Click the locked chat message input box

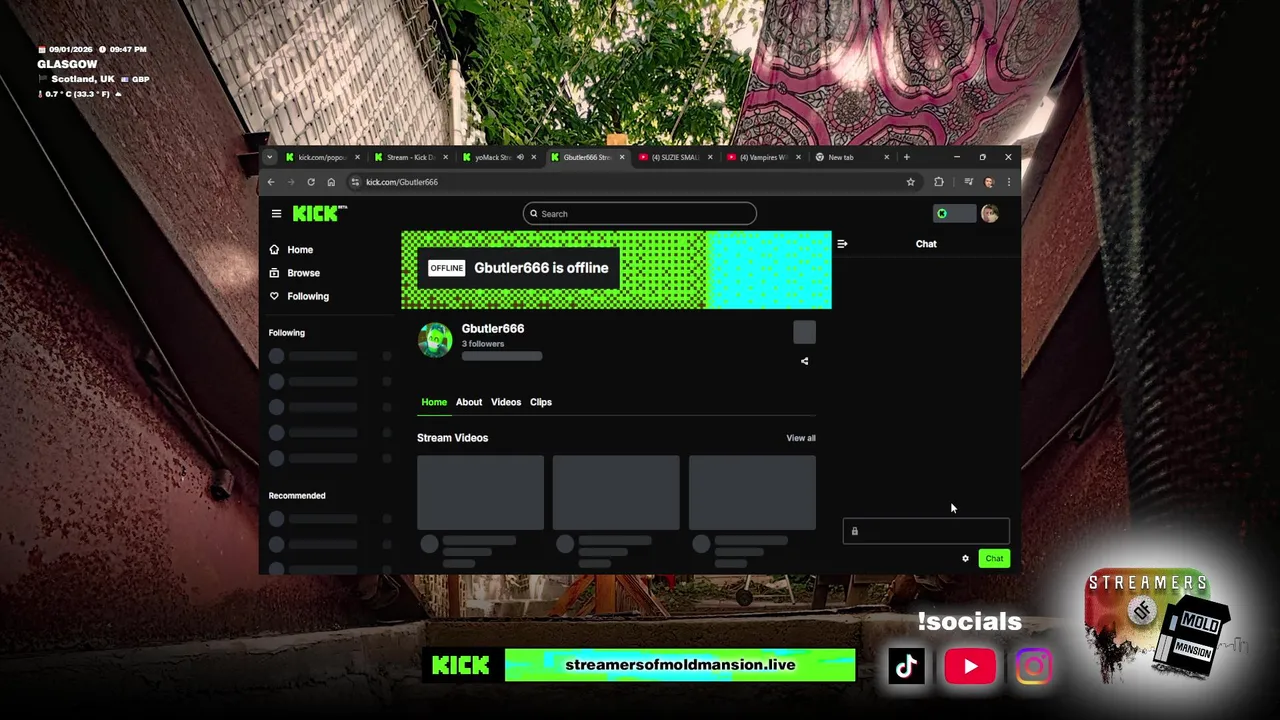pos(926,531)
